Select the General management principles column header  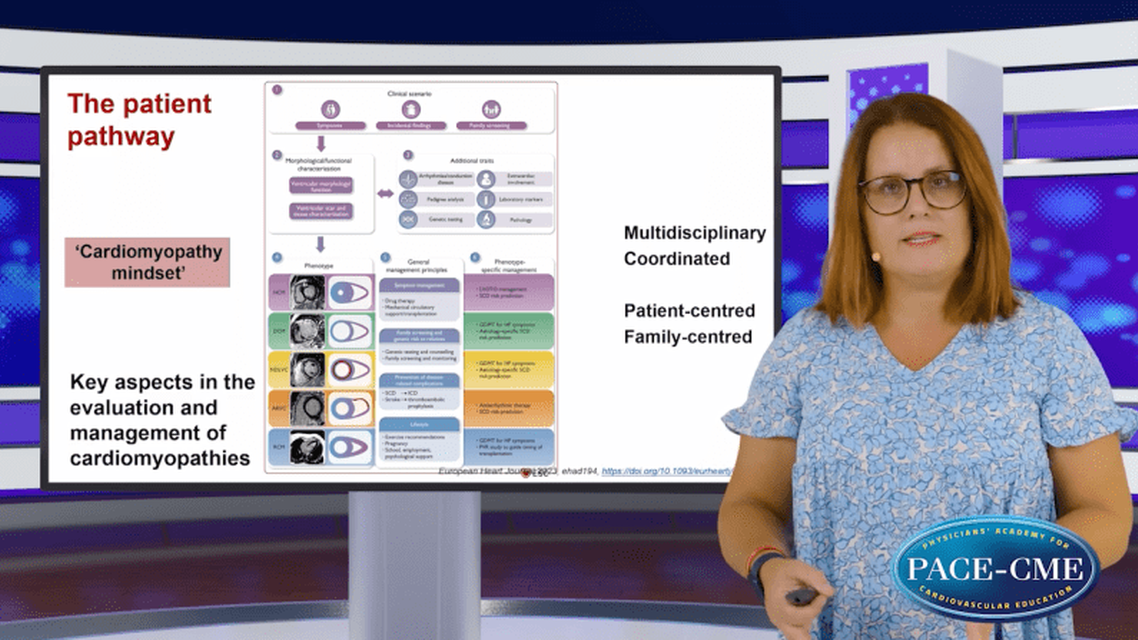pyautogui.click(x=417, y=264)
